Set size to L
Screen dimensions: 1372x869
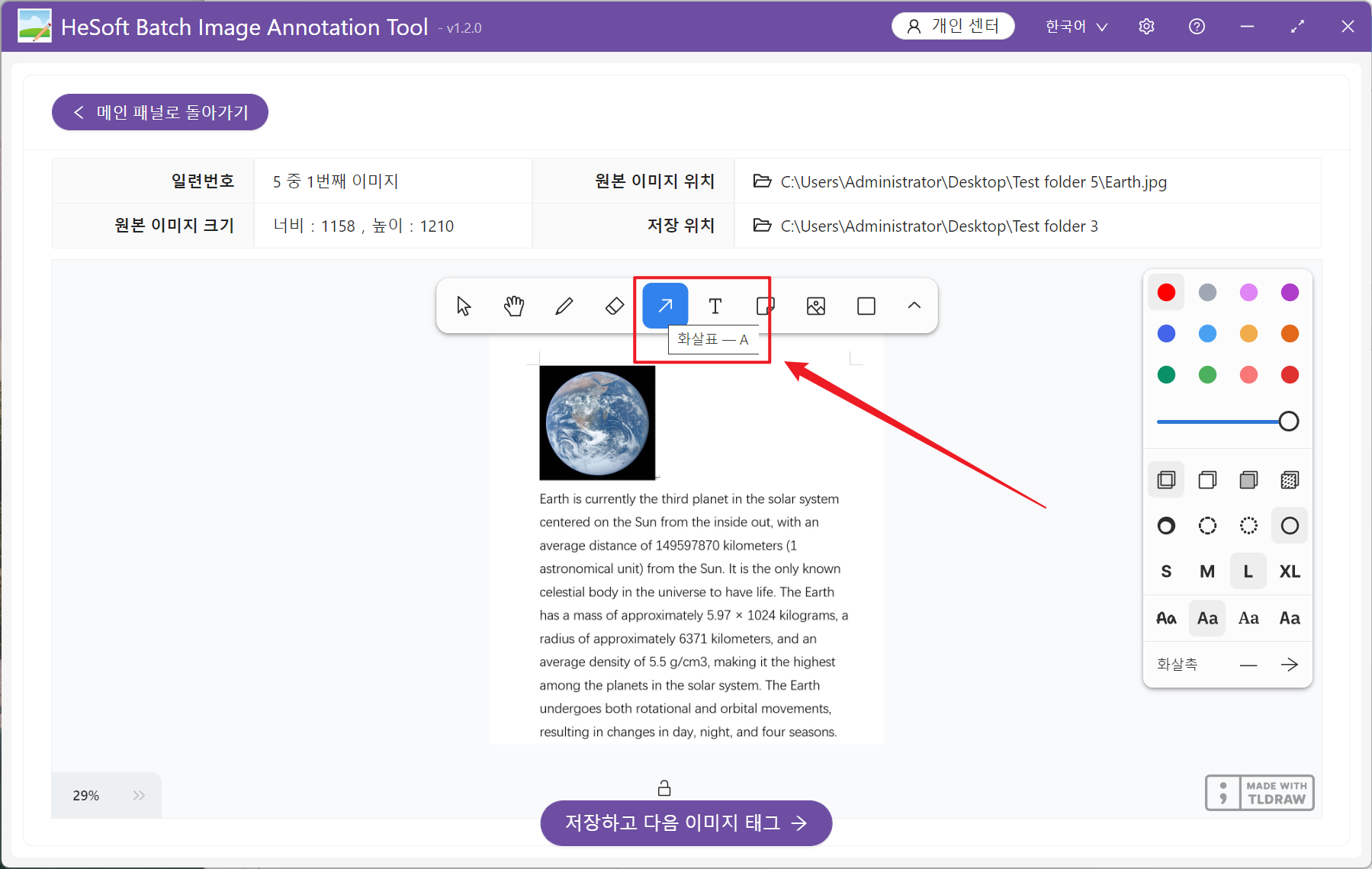(x=1248, y=571)
